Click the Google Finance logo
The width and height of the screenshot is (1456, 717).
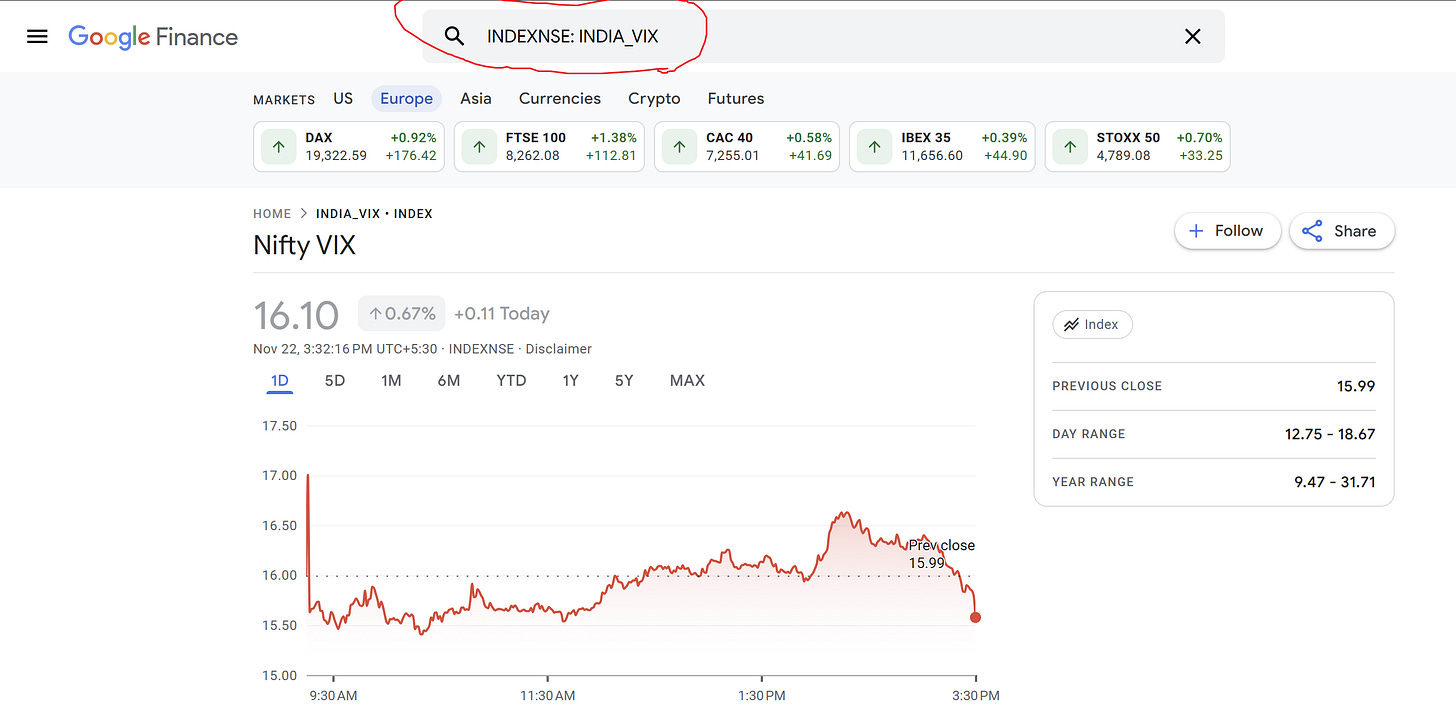pyautogui.click(x=152, y=37)
